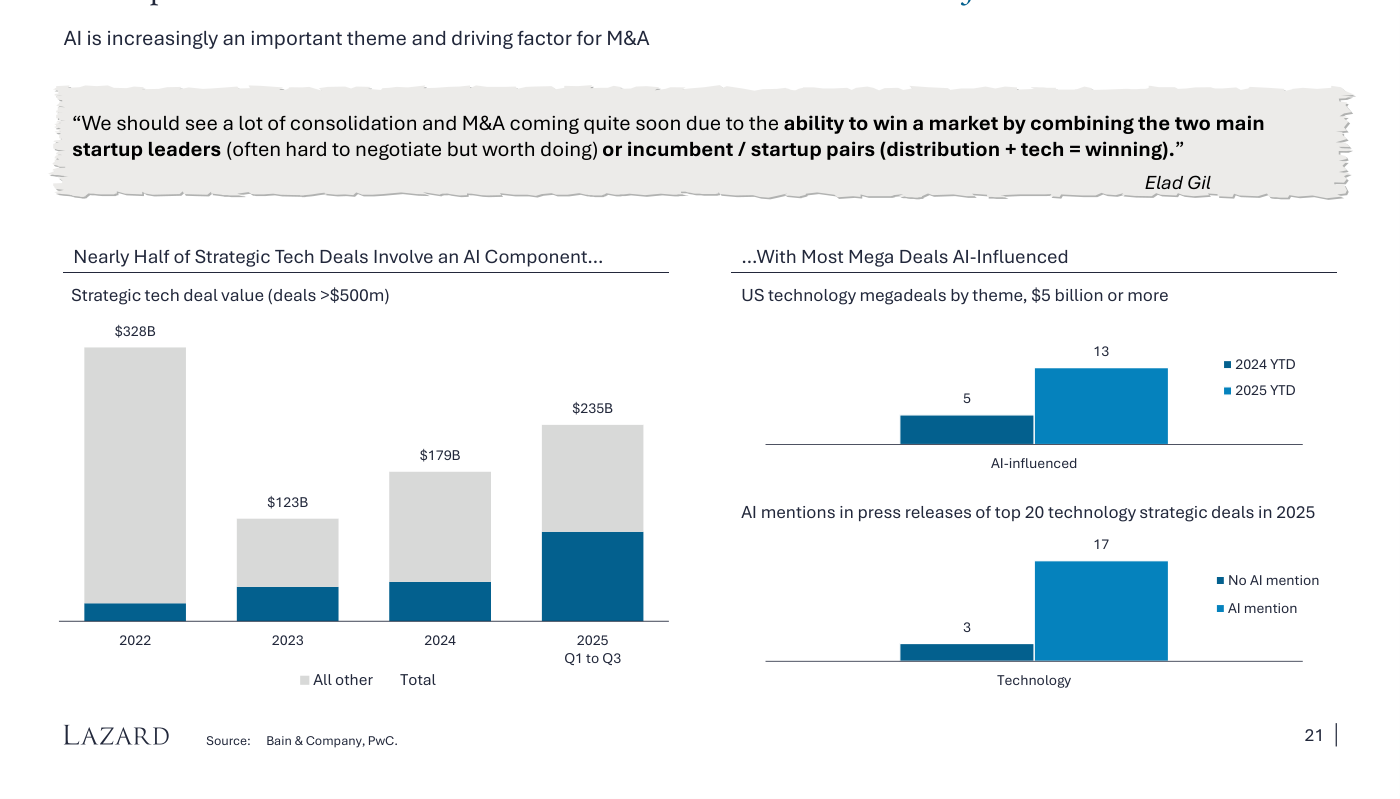1400x799 pixels.
Task: Click 'US technology megadeals by theme' subtitle
Action: pos(955,296)
